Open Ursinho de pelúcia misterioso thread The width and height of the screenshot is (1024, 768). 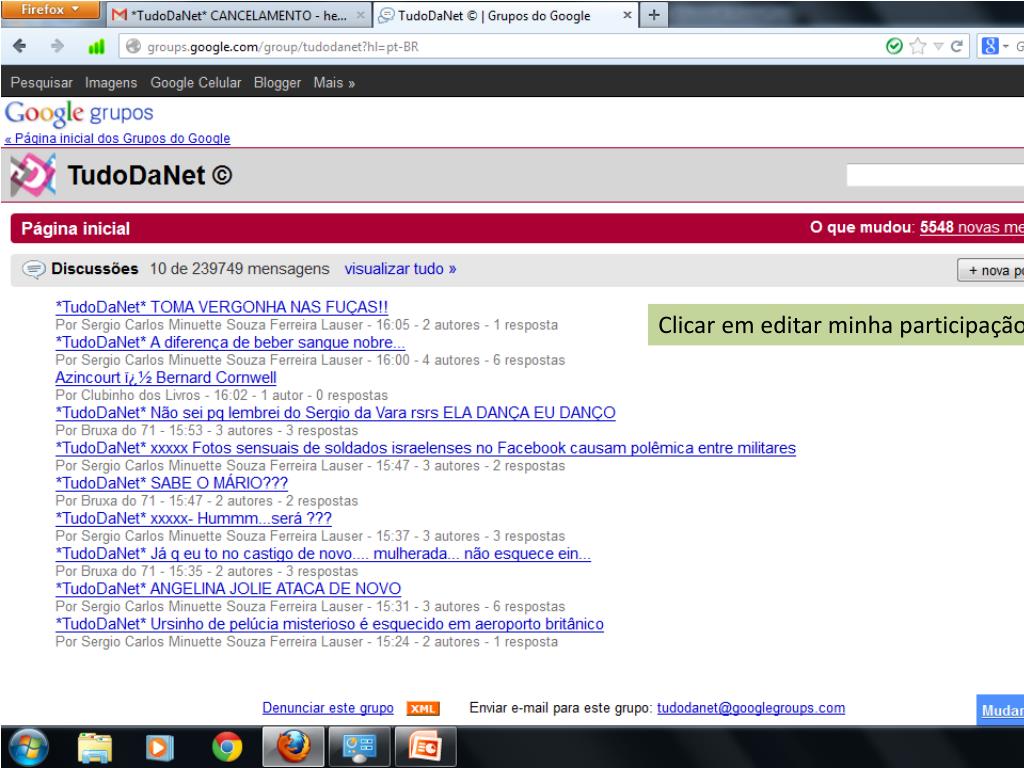pyautogui.click(x=329, y=624)
